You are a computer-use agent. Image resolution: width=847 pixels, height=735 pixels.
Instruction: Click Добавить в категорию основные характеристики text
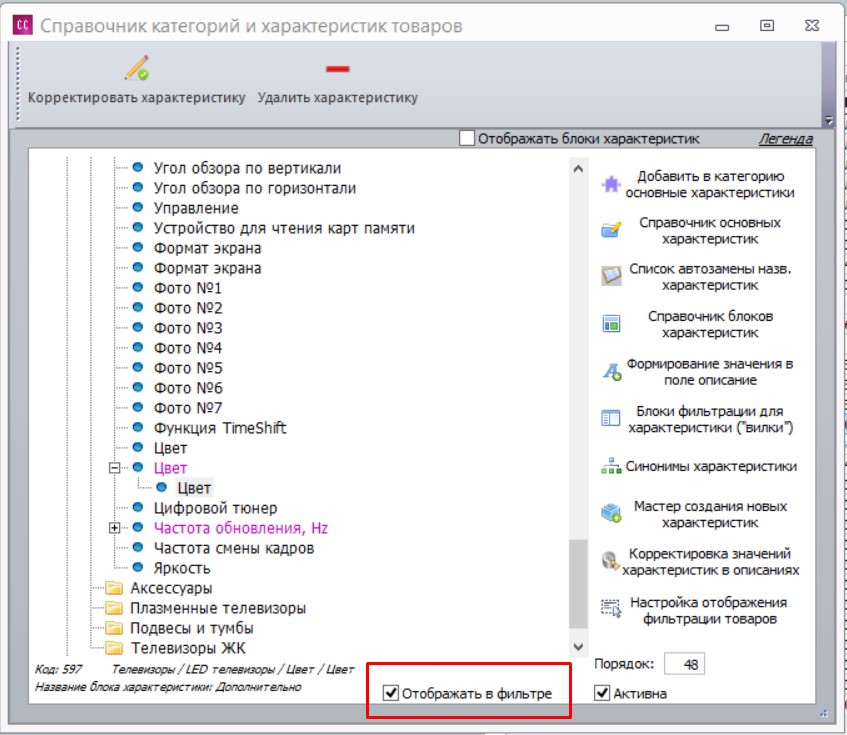[x=710, y=184]
